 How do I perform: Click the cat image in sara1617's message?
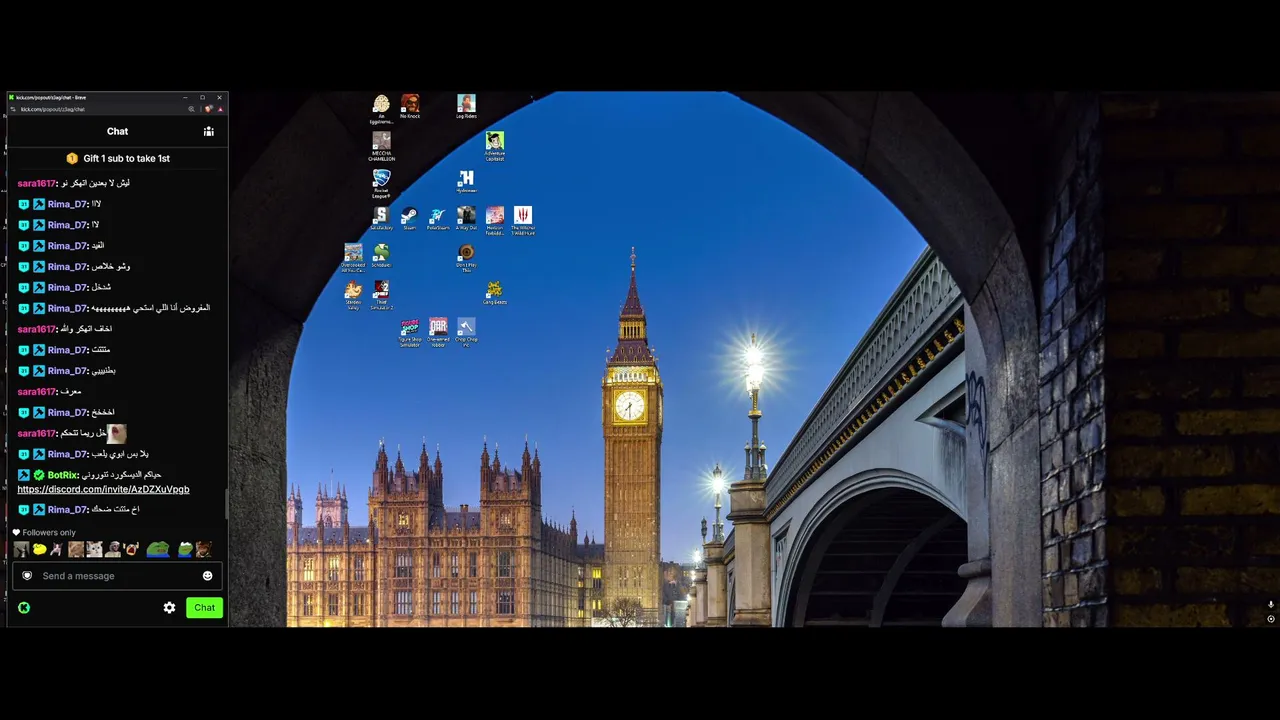point(117,433)
